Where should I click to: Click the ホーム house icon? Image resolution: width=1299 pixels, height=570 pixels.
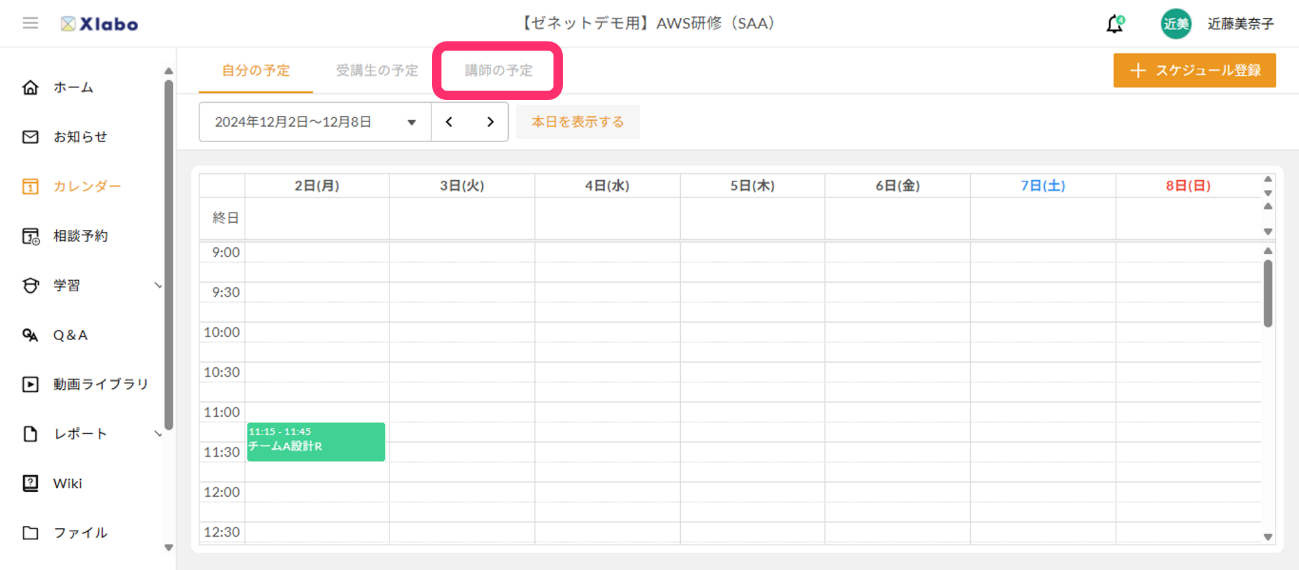point(31,87)
